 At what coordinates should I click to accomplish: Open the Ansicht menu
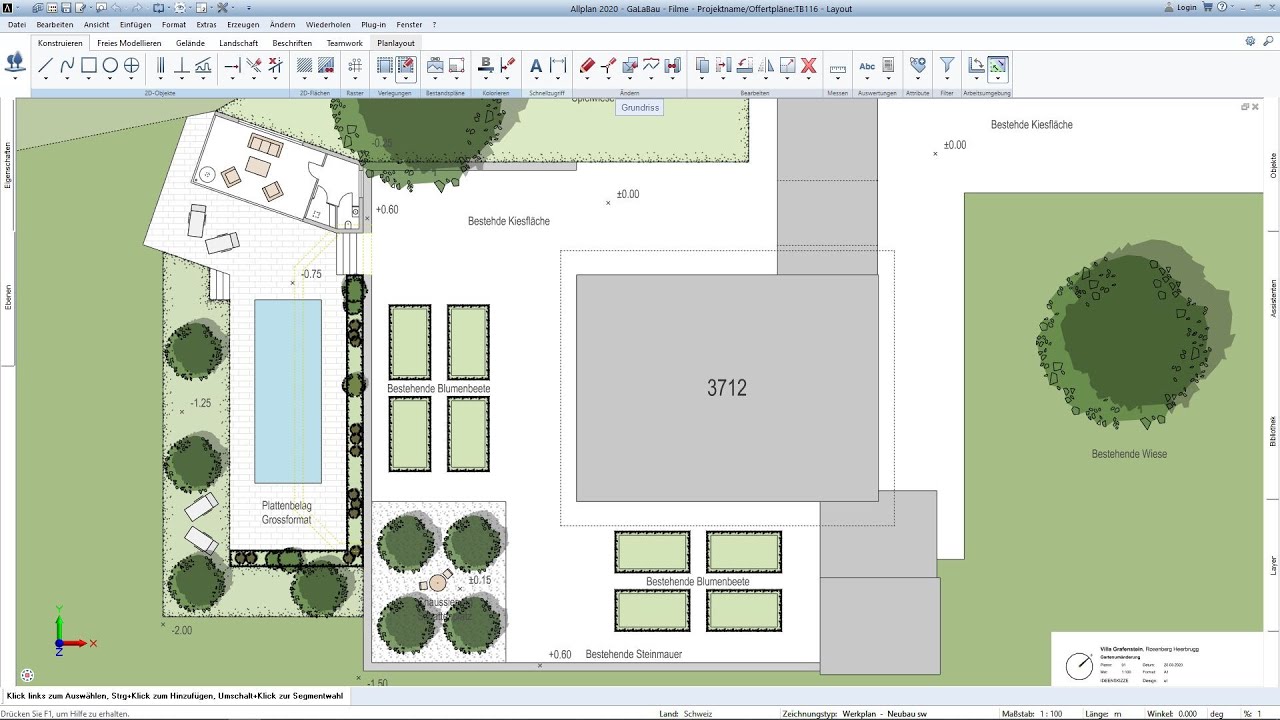[x=97, y=24]
